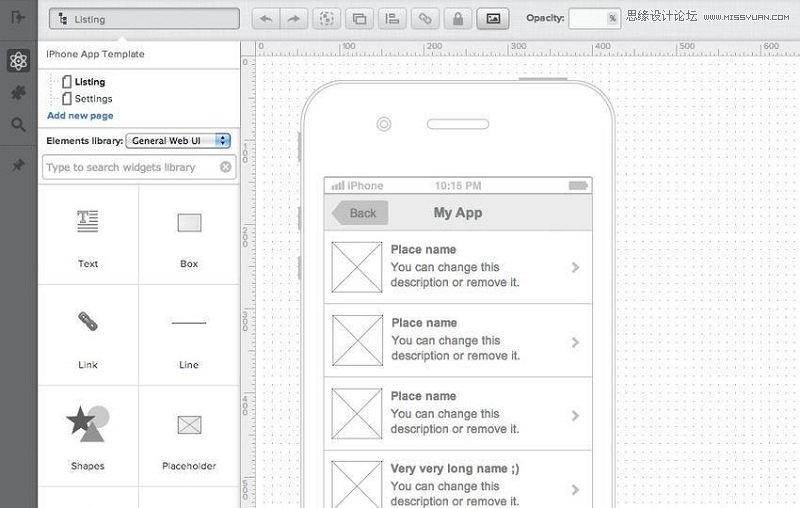Screen dimensions: 800x508
Task: Click the Back button in the mockup
Action: point(360,213)
